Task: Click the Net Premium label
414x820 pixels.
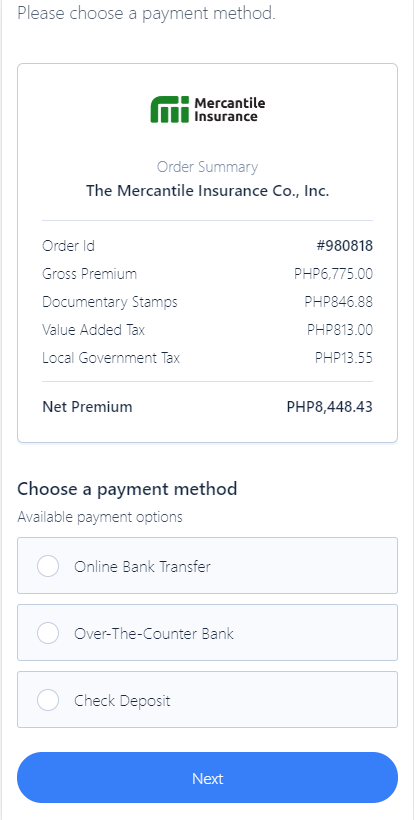Action: 87,407
